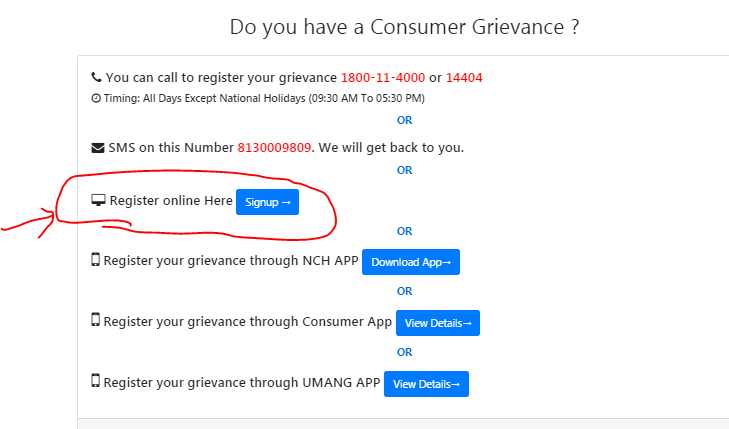Click the short code number 14404

(465, 77)
